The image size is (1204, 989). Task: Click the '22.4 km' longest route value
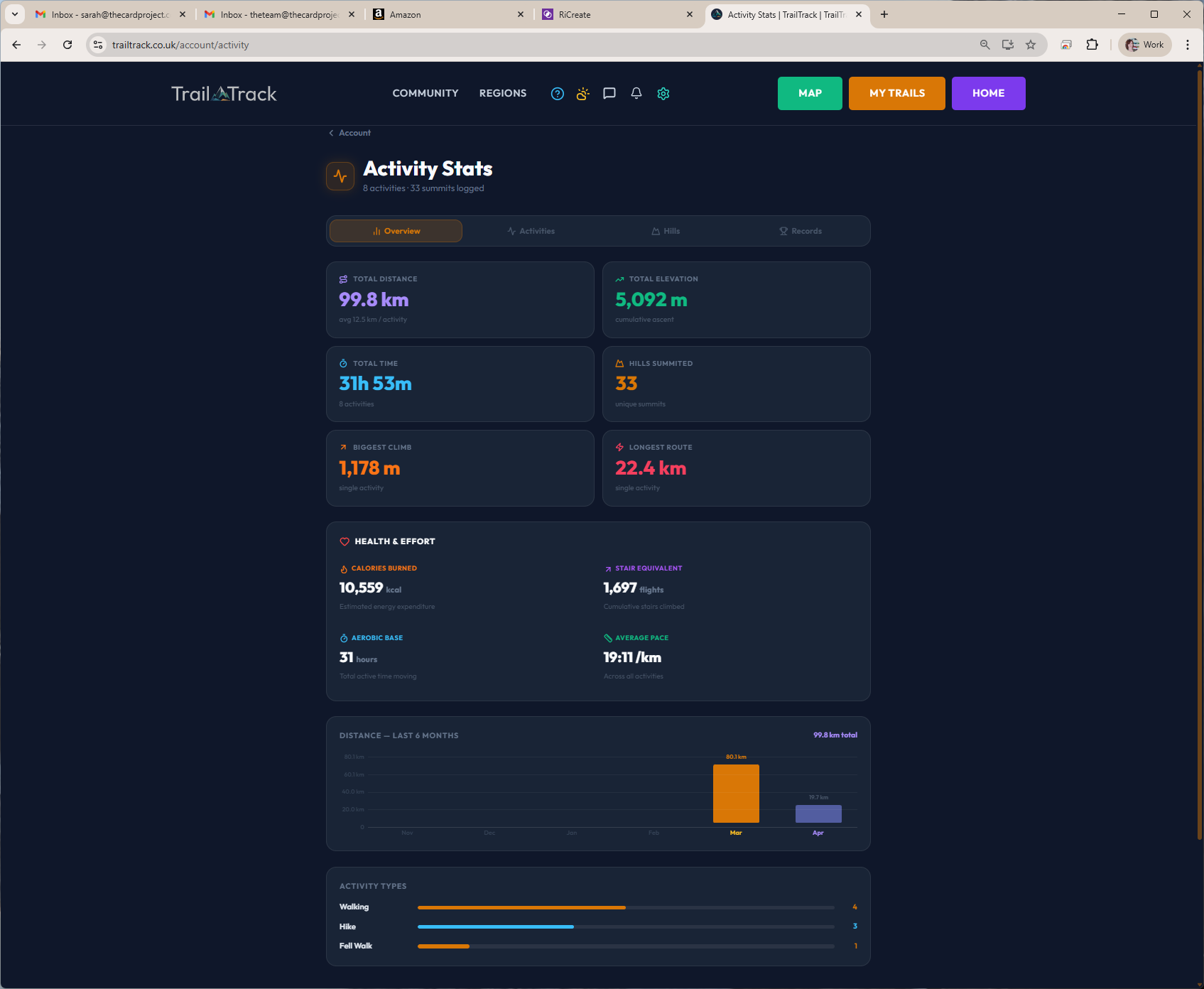[x=651, y=468]
